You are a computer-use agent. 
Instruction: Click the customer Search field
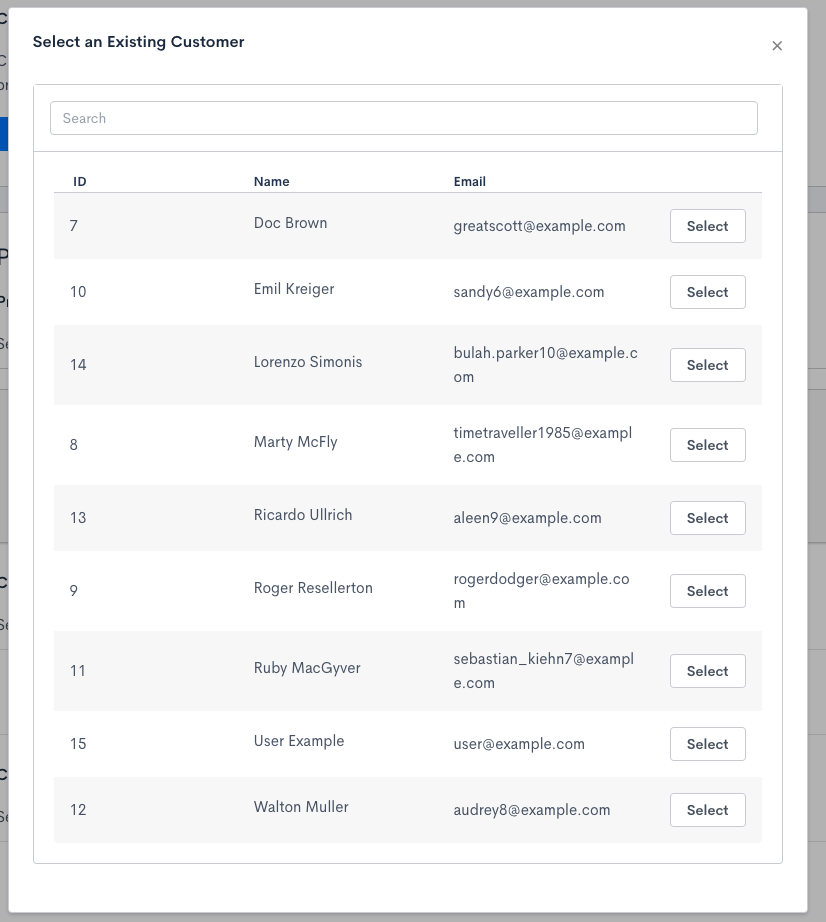[x=403, y=118]
